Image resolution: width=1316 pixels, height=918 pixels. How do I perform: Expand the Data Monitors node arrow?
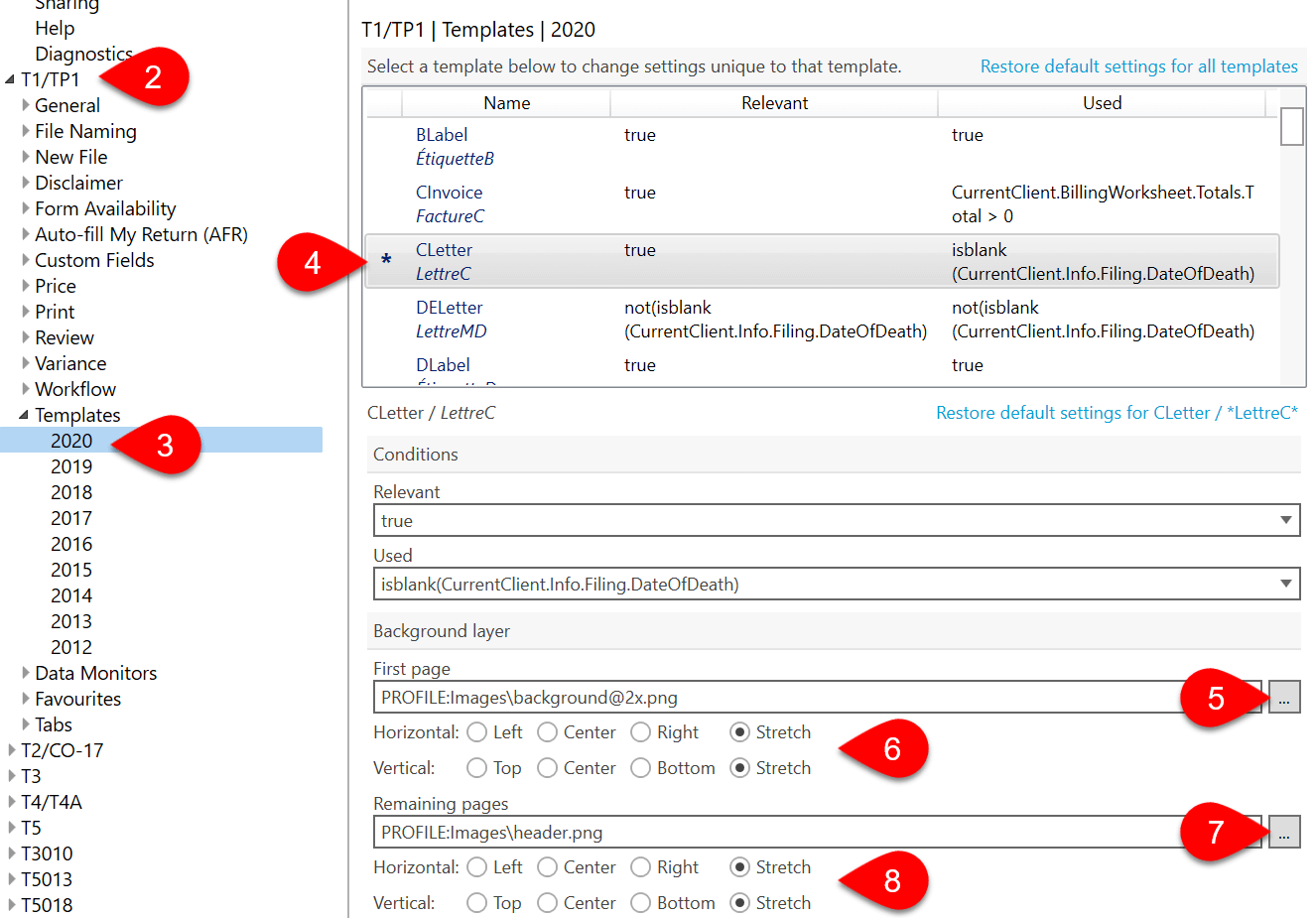coord(25,673)
